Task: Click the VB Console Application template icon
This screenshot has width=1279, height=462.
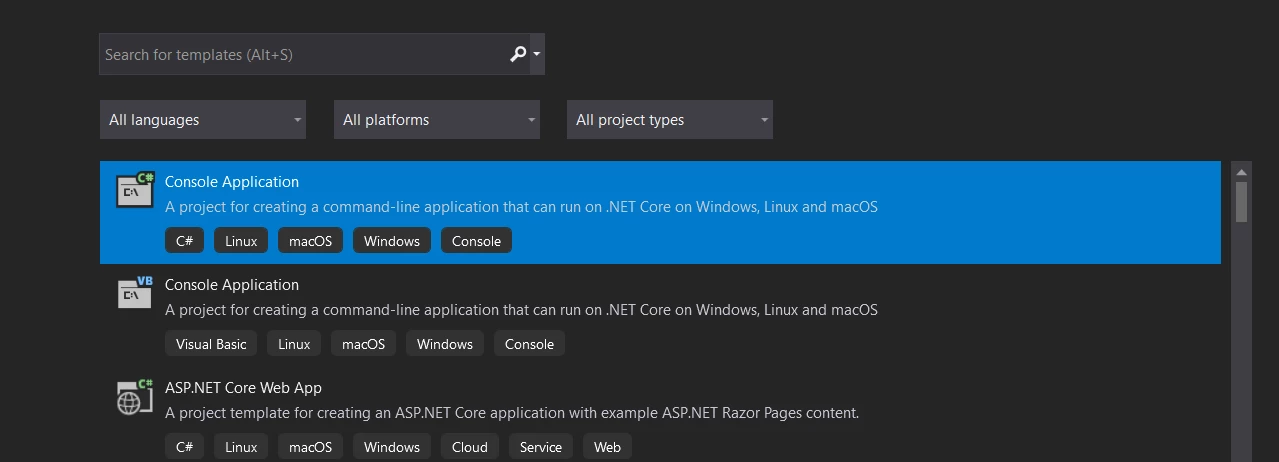Action: click(135, 293)
